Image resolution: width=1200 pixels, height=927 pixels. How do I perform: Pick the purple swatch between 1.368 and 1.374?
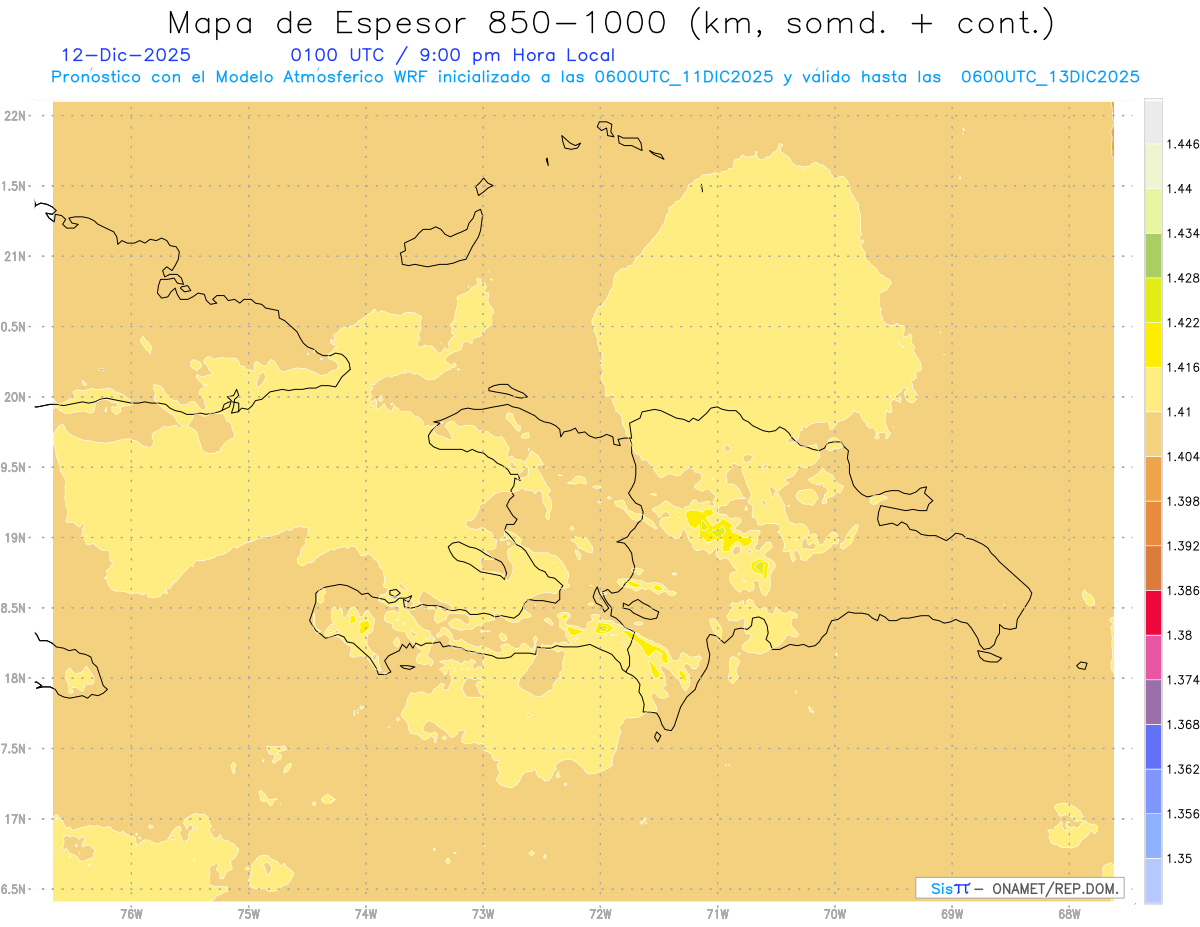pos(1153,702)
